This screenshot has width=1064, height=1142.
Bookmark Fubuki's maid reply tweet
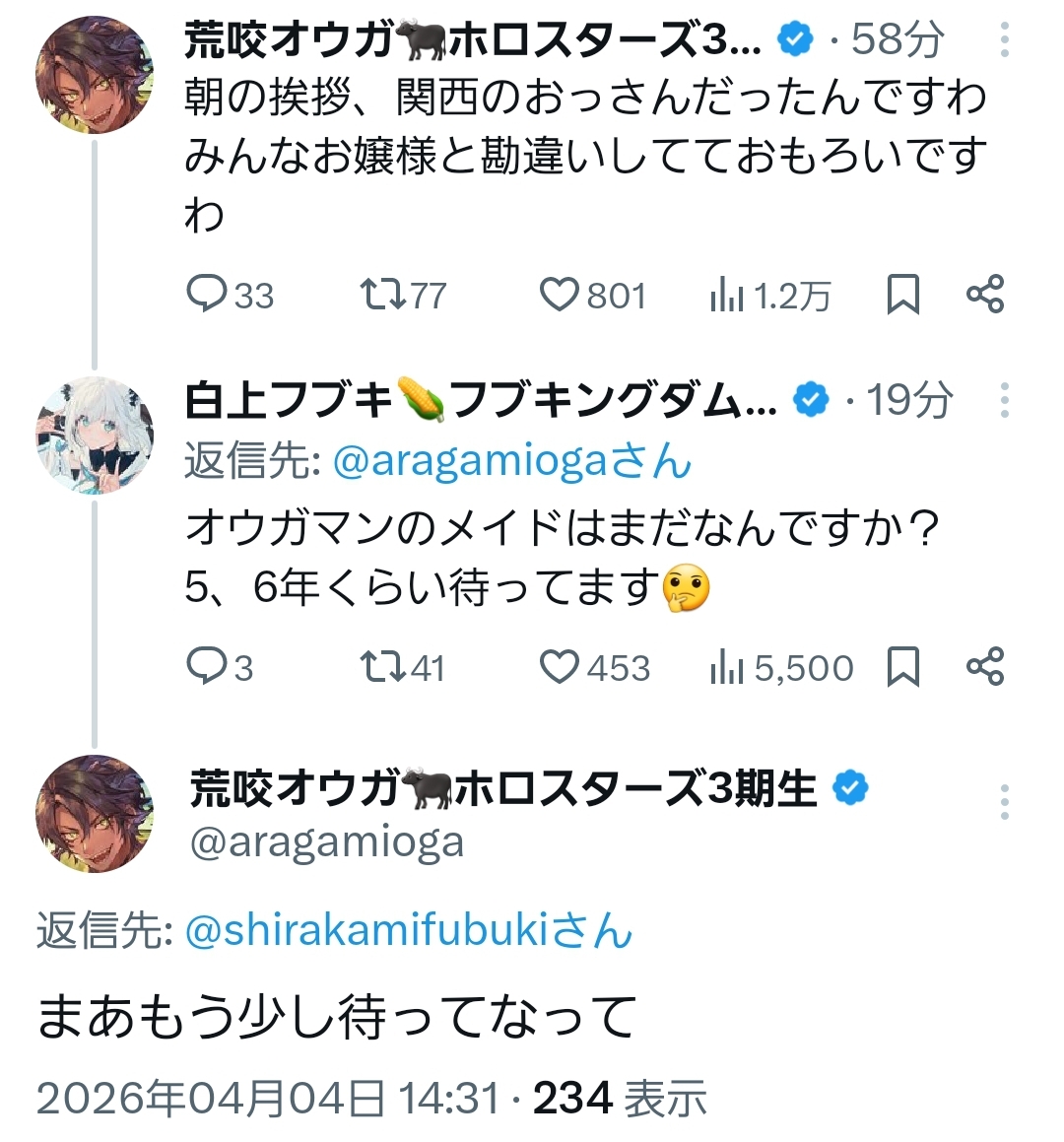coord(902,667)
